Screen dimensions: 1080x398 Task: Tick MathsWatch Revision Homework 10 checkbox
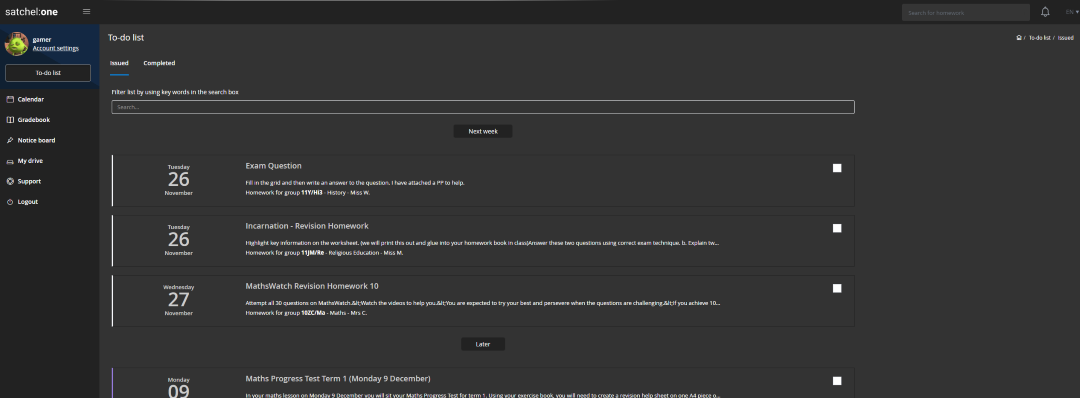pyautogui.click(x=837, y=289)
